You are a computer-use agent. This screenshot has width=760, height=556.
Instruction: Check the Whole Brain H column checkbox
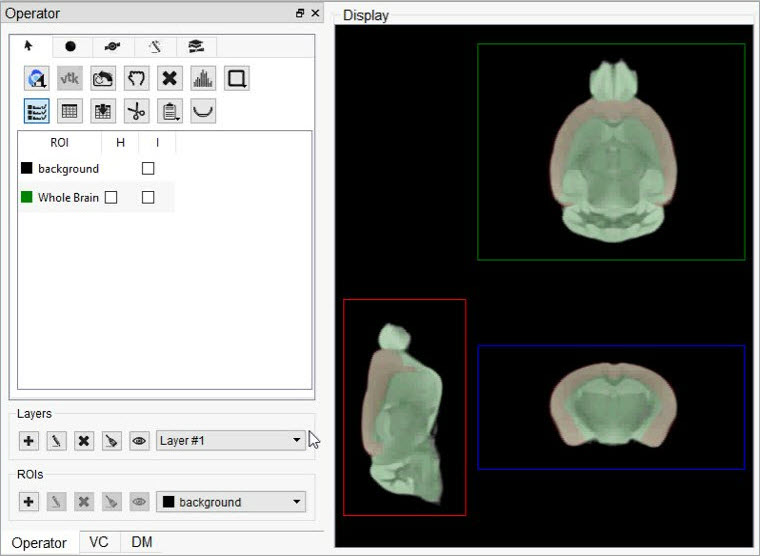[111, 198]
